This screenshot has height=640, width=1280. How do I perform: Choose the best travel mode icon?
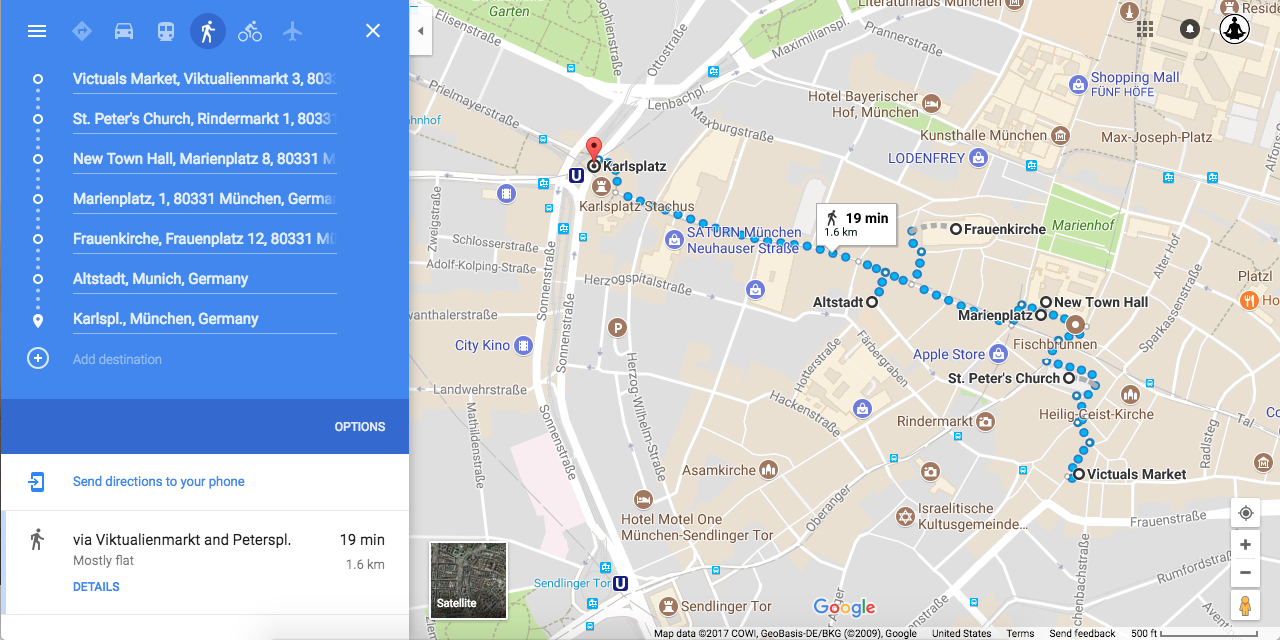(82, 31)
